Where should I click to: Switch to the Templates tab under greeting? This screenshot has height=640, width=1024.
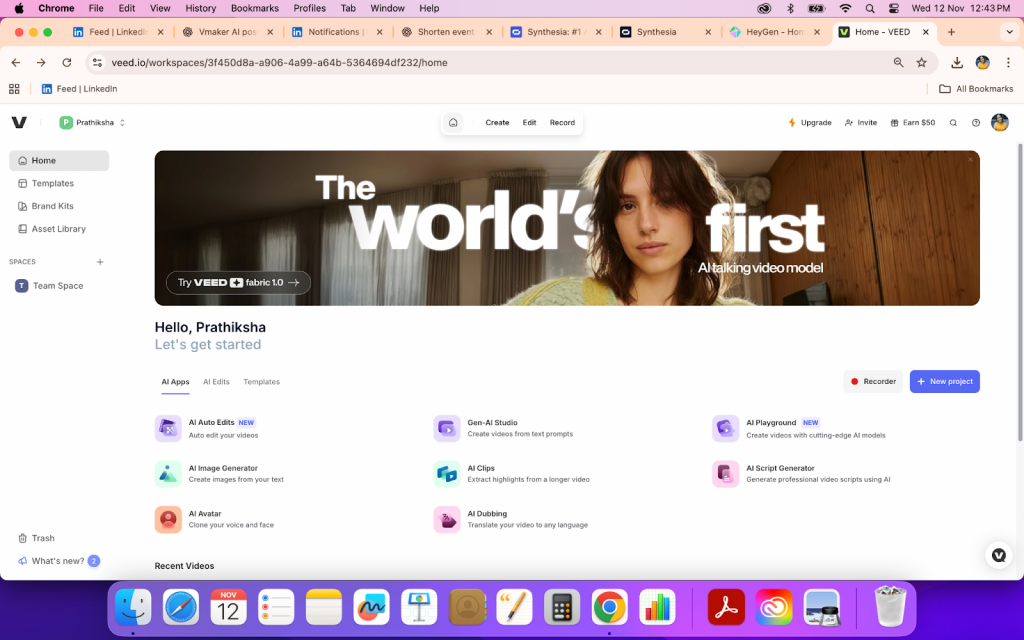[x=262, y=382]
